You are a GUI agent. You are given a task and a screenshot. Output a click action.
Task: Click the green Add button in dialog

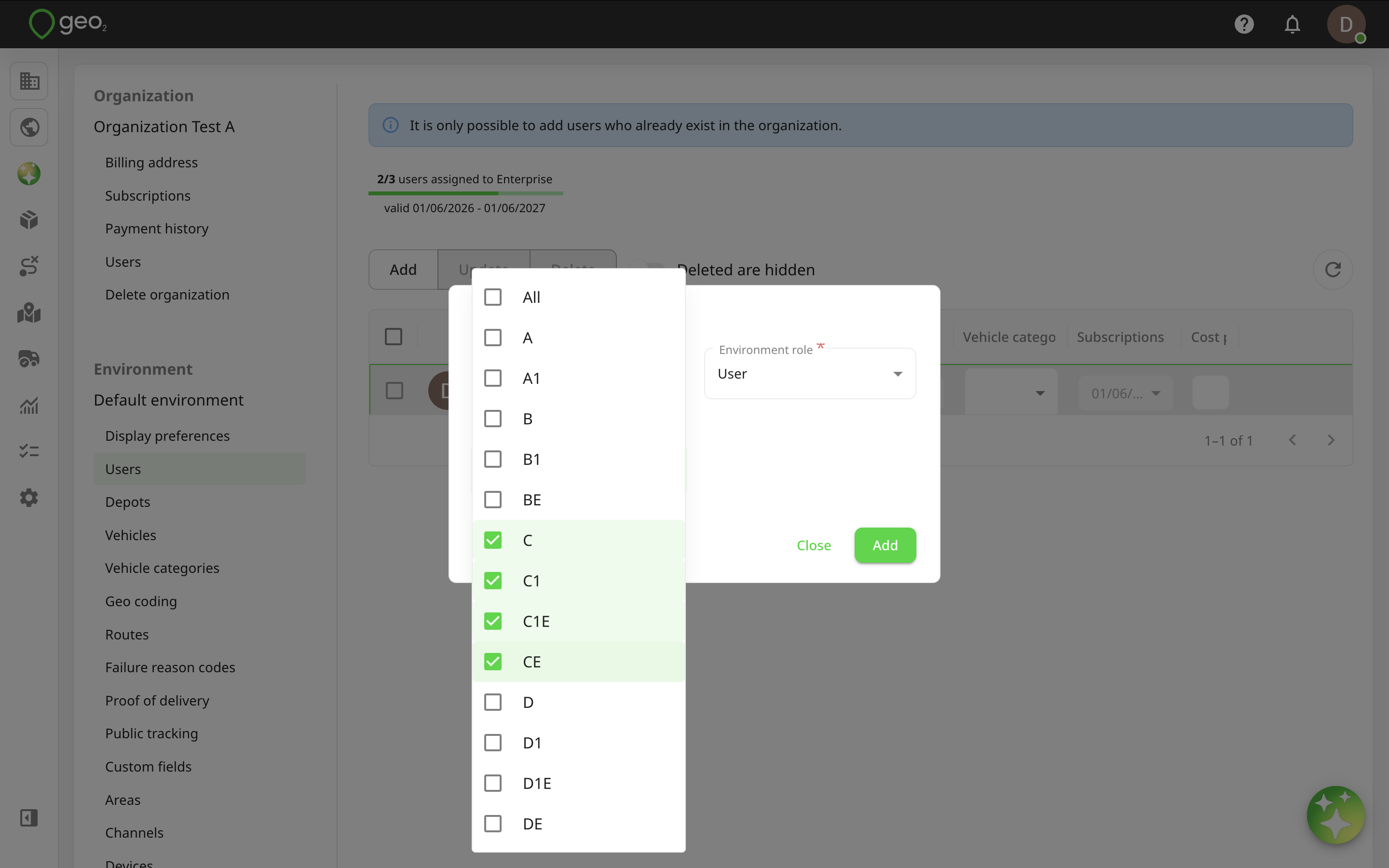coord(885,545)
